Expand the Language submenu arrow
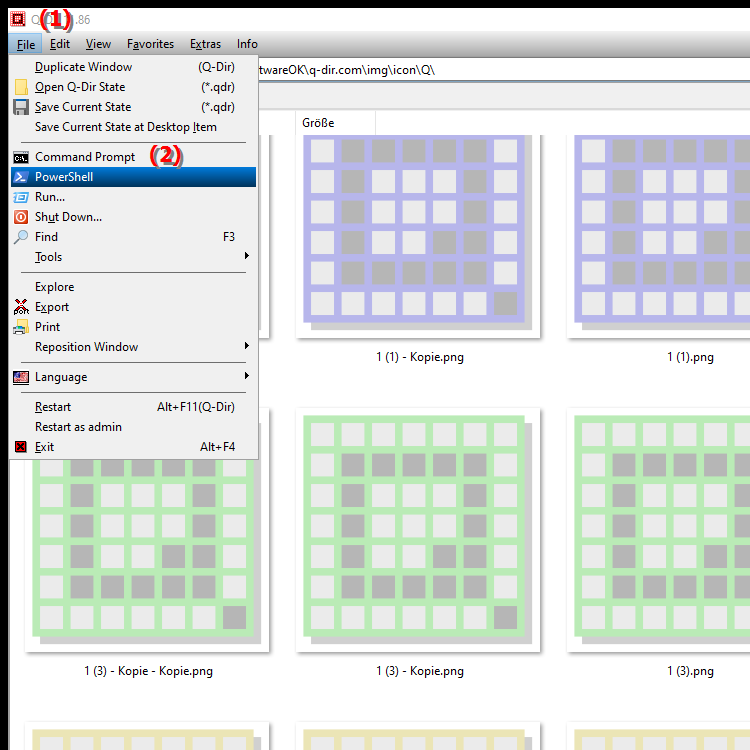The height and width of the screenshot is (750, 750). (x=247, y=375)
